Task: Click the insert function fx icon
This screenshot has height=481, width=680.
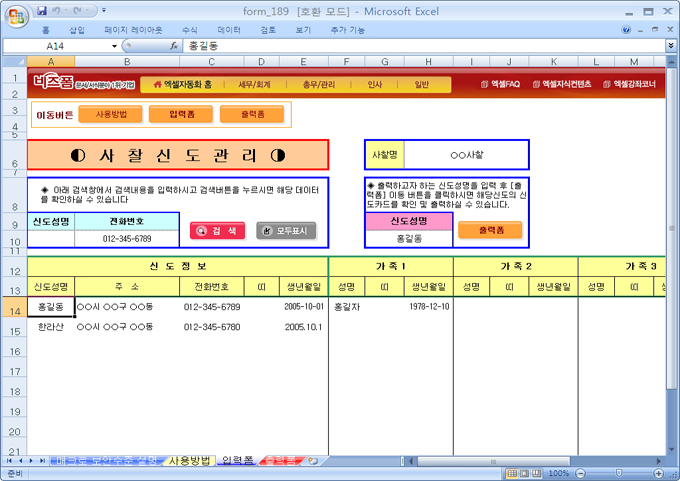Action: point(173,46)
